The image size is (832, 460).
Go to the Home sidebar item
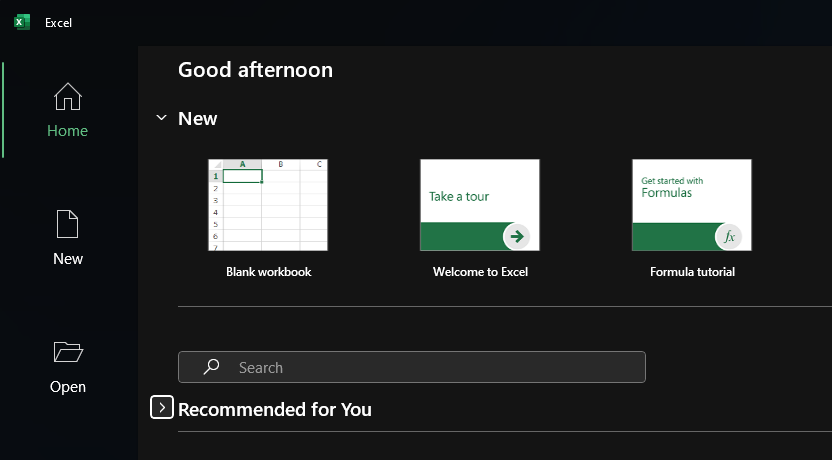coord(67,110)
